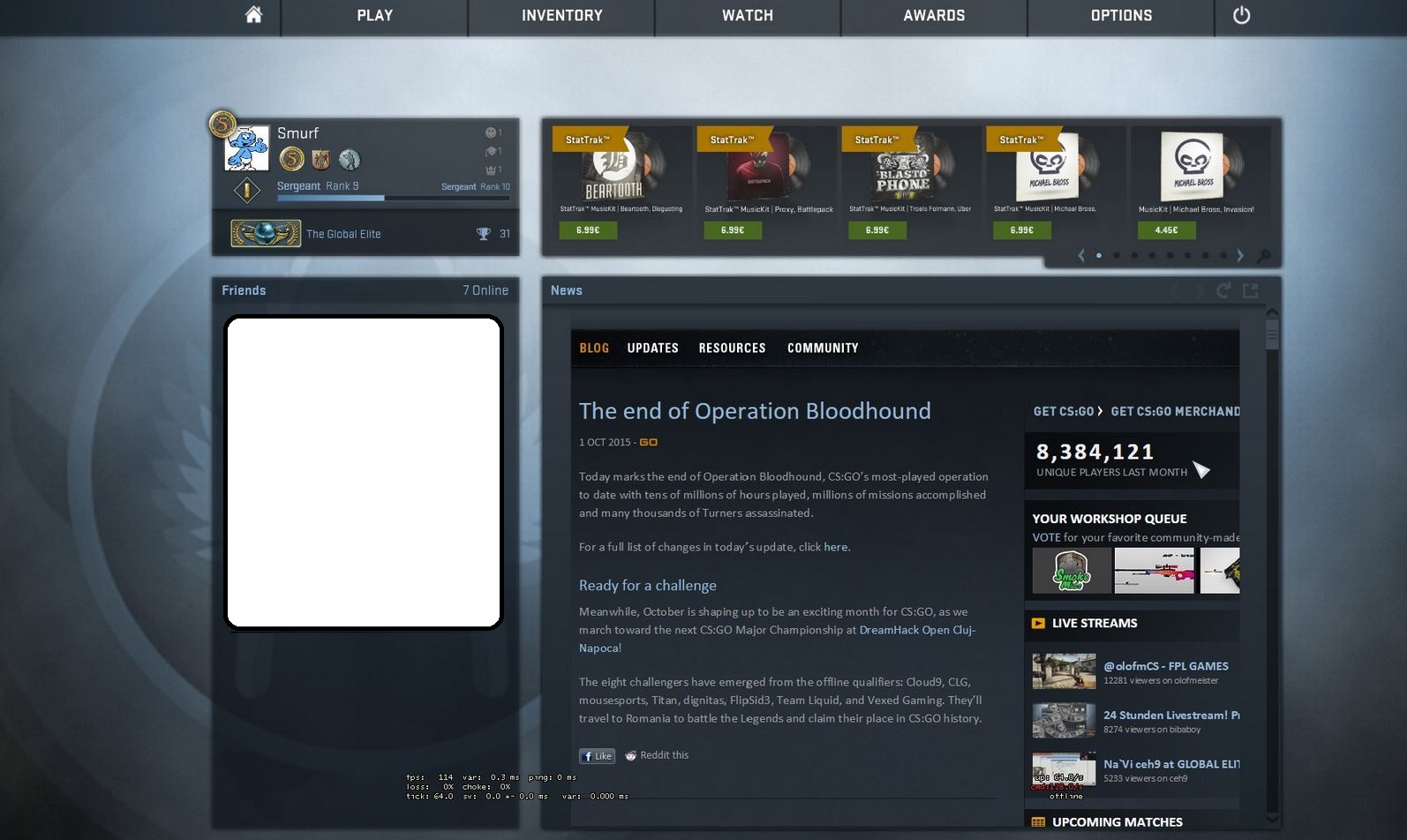This screenshot has width=1407, height=840.
Task: Click the teacher commendation cap icon
Action: pyautogui.click(x=491, y=151)
